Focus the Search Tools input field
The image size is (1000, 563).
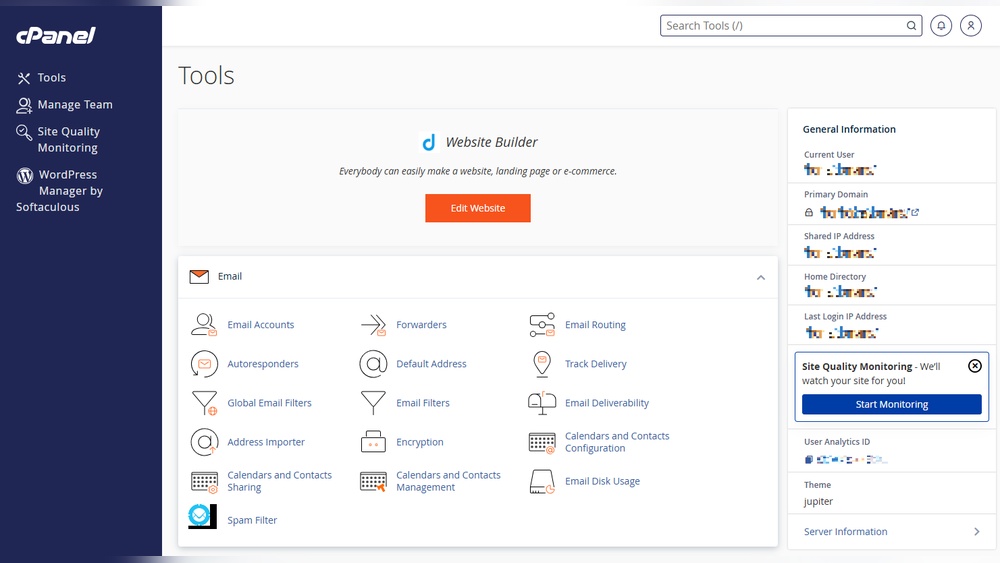click(x=791, y=26)
